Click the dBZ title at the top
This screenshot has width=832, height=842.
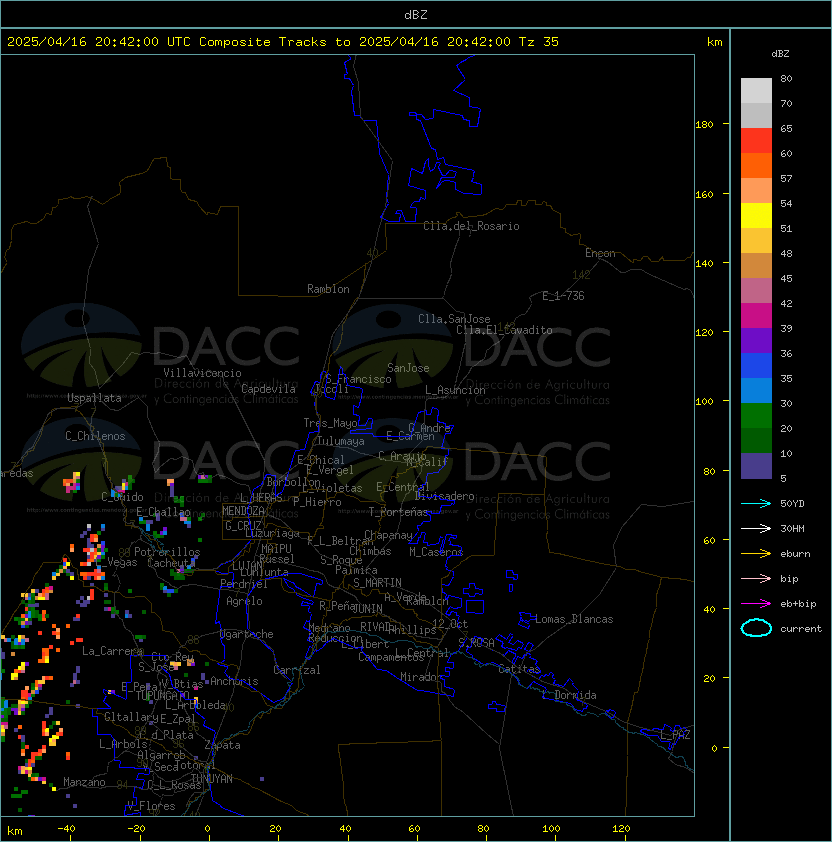pos(416,15)
